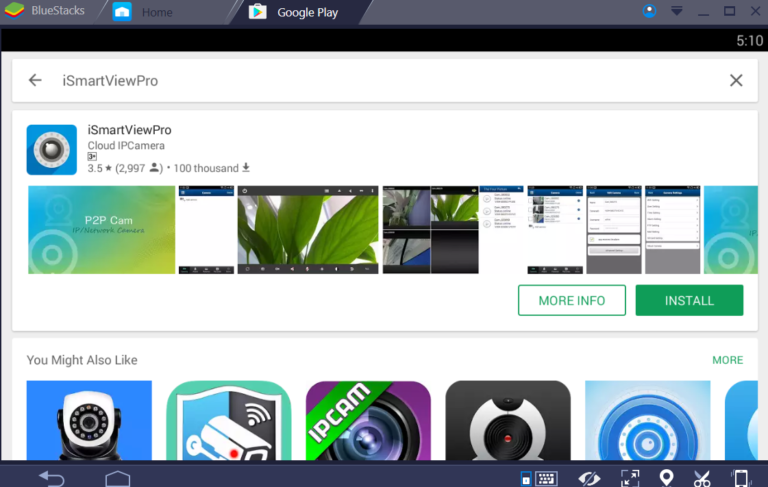Click the phone shake/rotate icon

coord(741,478)
